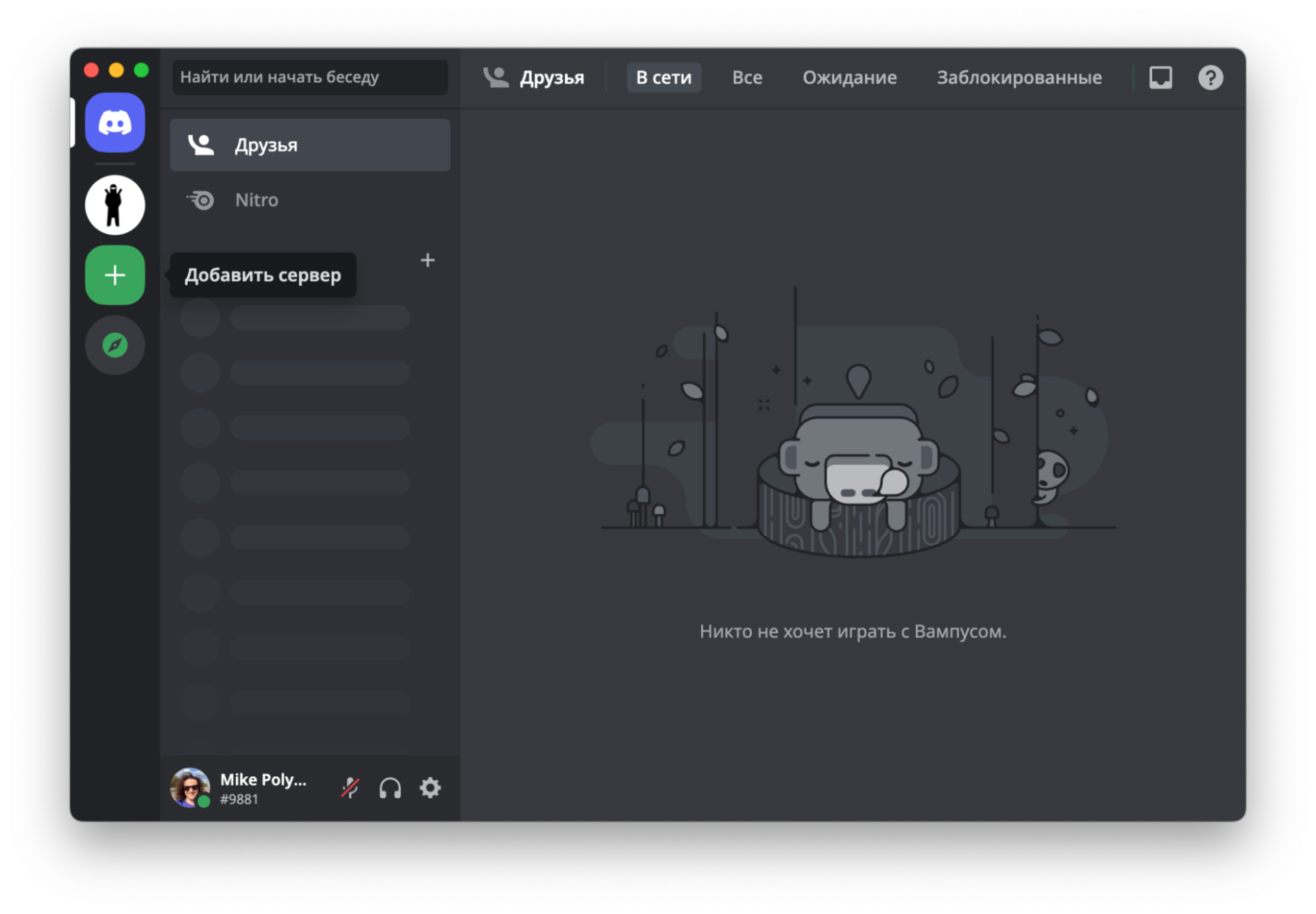Click the Друзья header title icon
The height and width of the screenshot is (914, 1316).
(496, 77)
